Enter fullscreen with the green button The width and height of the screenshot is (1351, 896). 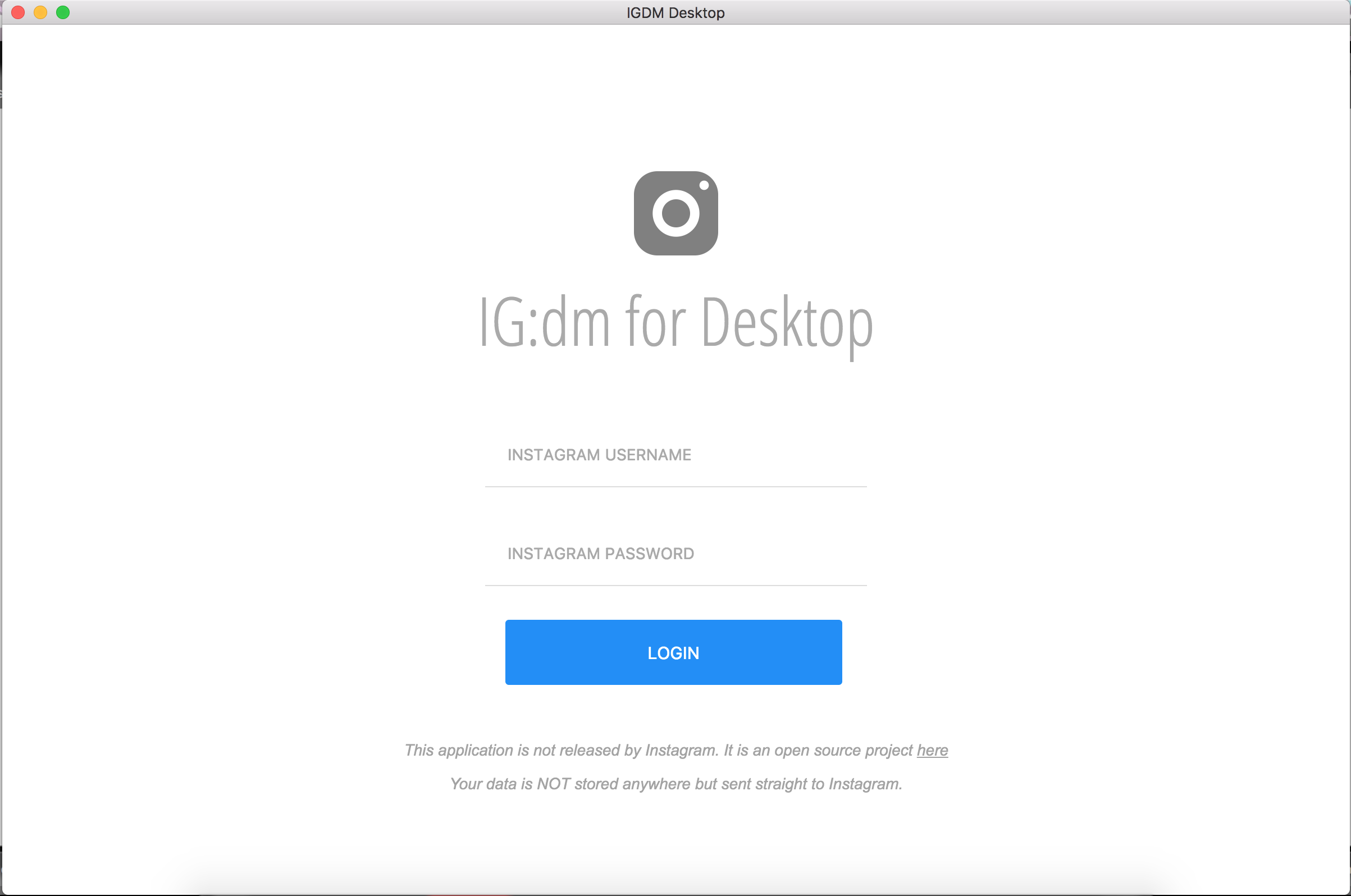click(63, 12)
